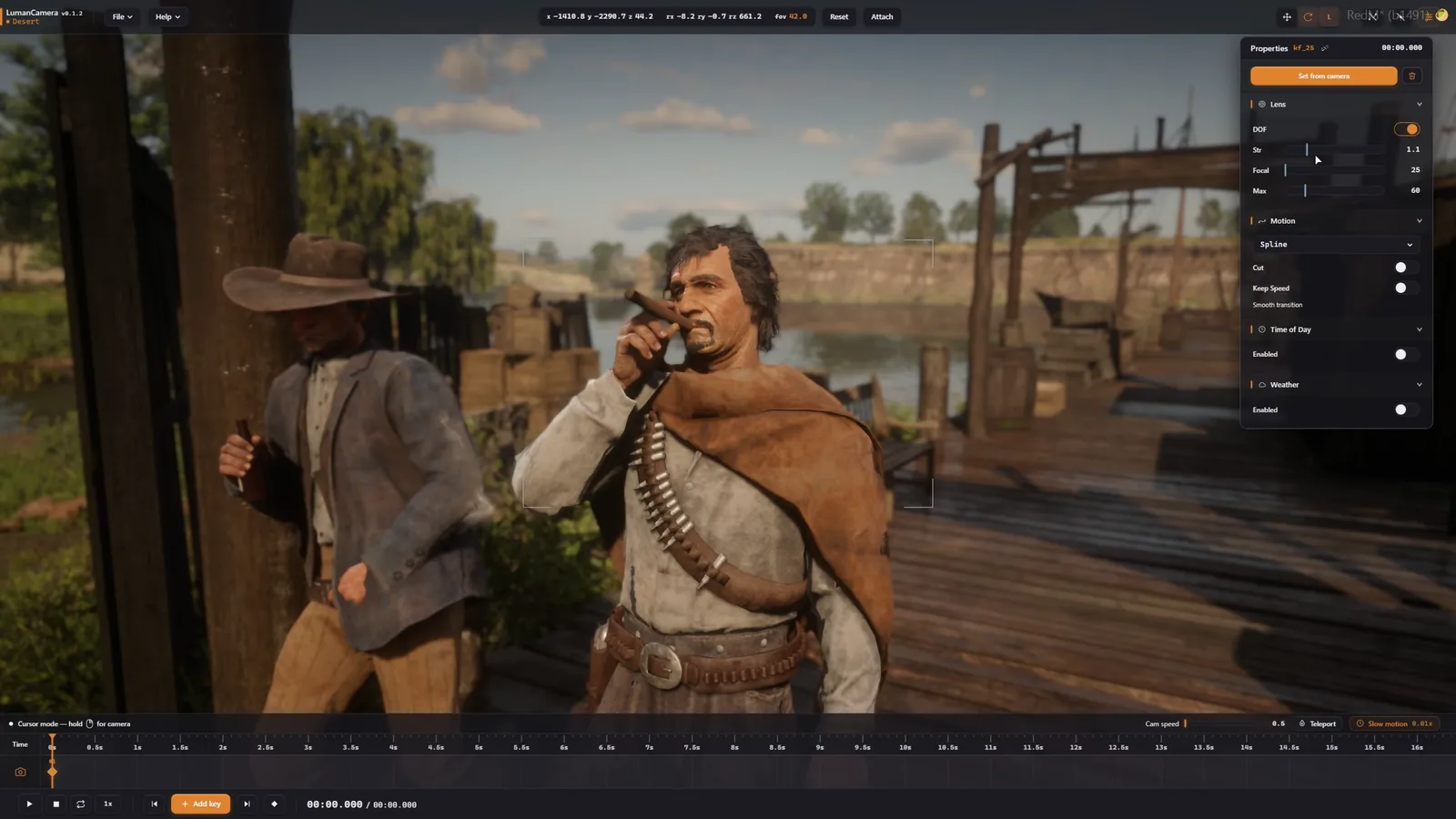
Task: Open the Help menu
Action: tap(167, 16)
